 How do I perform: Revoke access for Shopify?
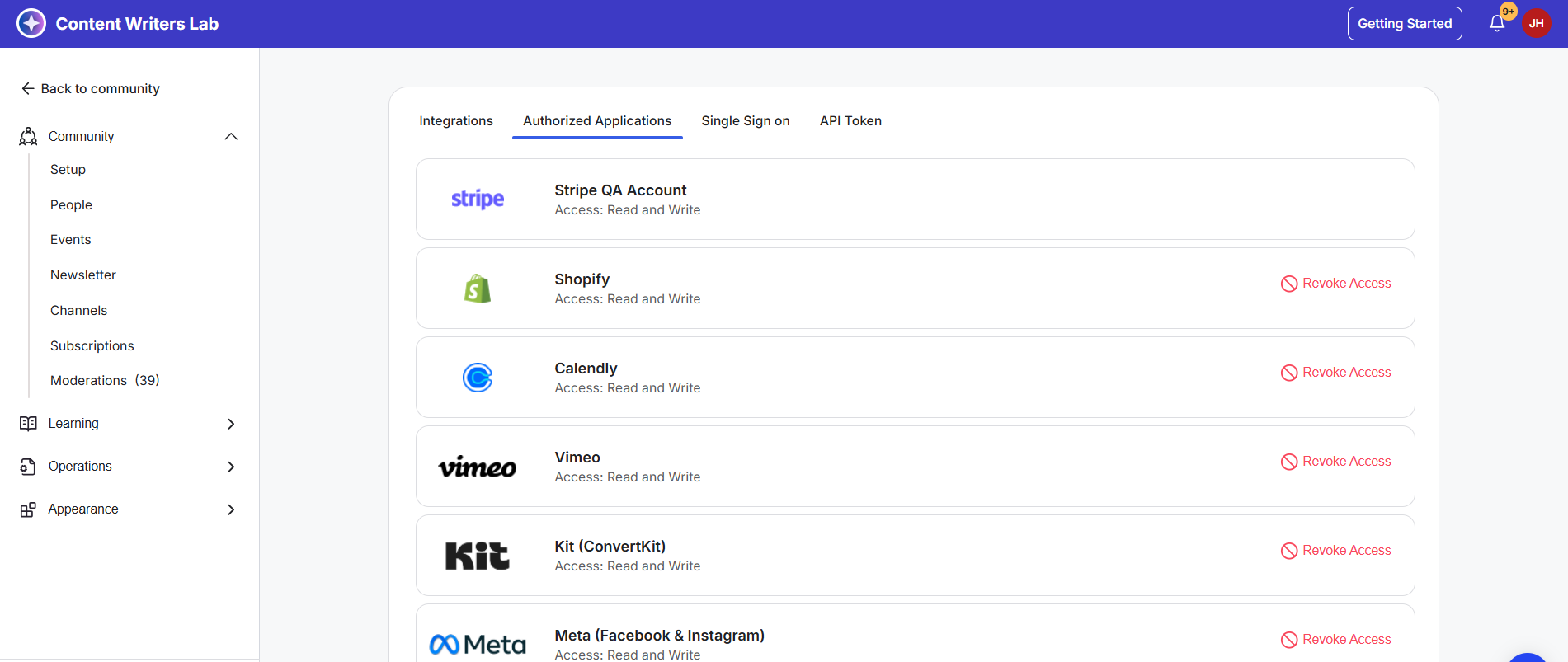click(x=1336, y=284)
